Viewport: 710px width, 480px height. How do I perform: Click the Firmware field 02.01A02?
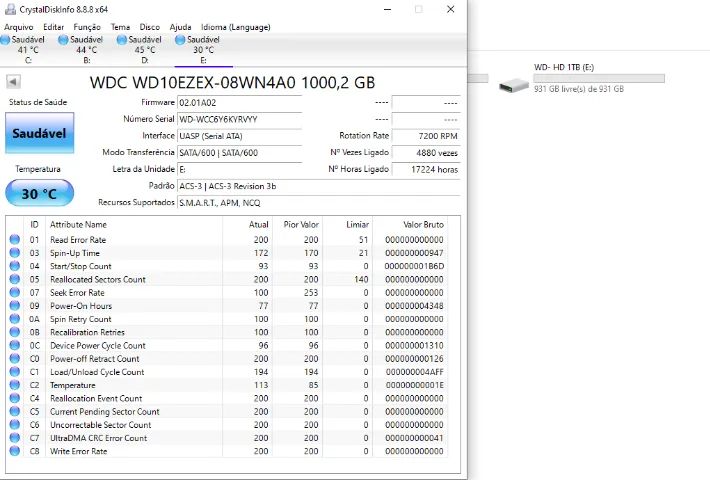click(239, 103)
